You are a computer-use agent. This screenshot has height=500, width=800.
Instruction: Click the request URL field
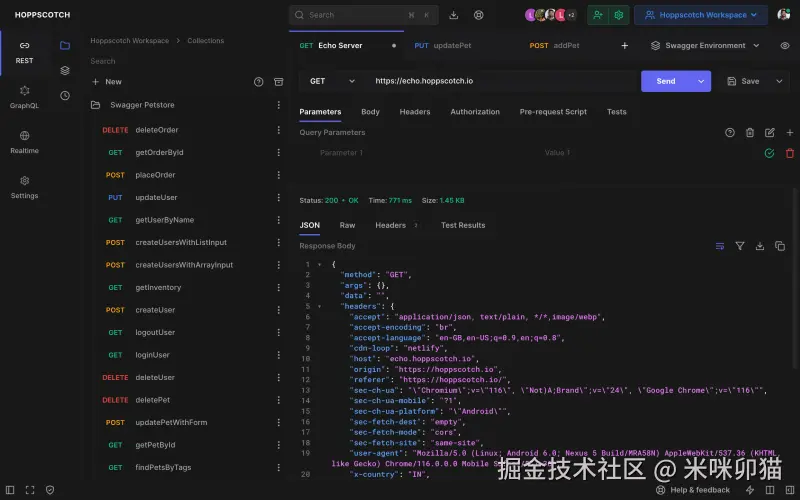pyautogui.click(x=503, y=81)
